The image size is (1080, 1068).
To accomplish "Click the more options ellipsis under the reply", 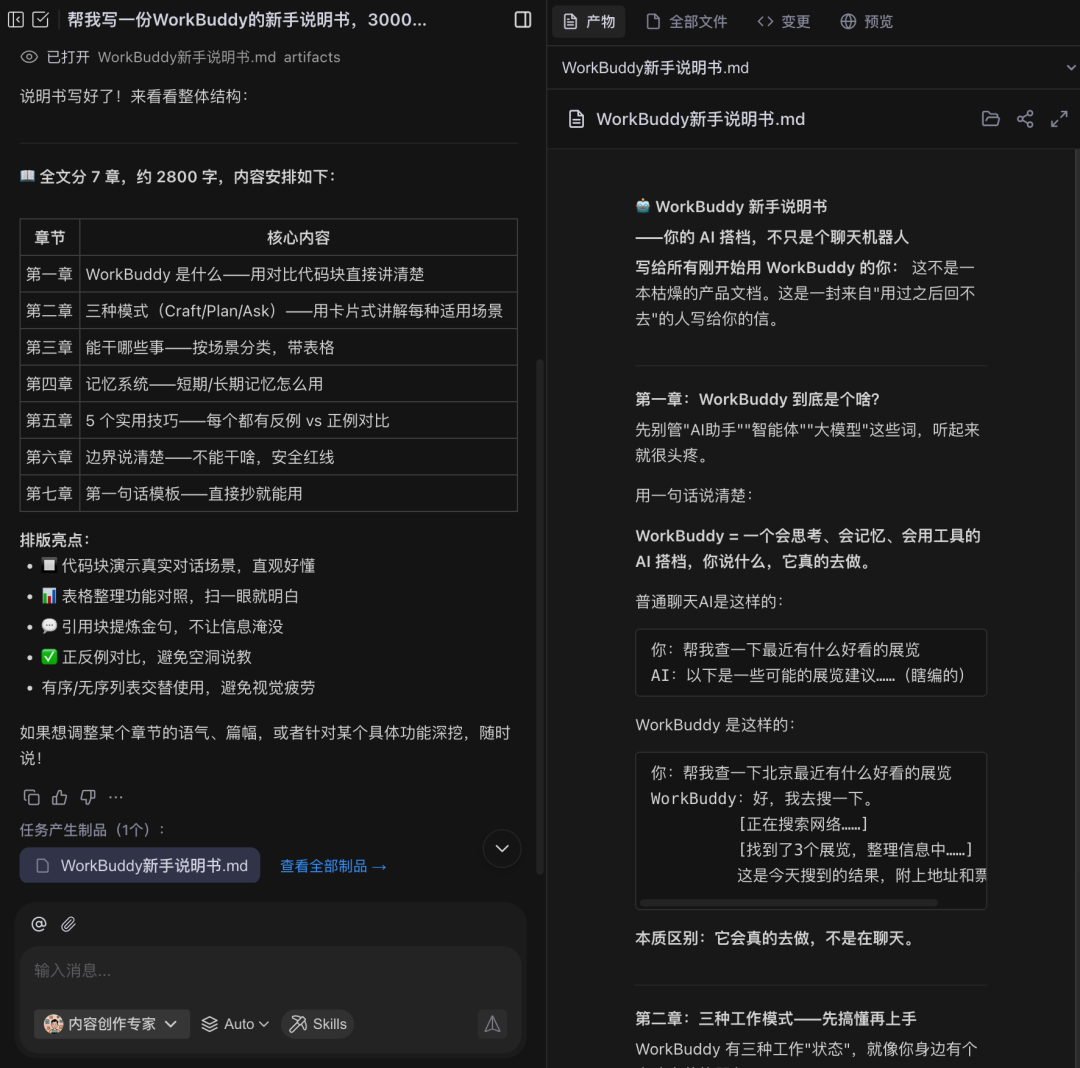I will point(117,797).
